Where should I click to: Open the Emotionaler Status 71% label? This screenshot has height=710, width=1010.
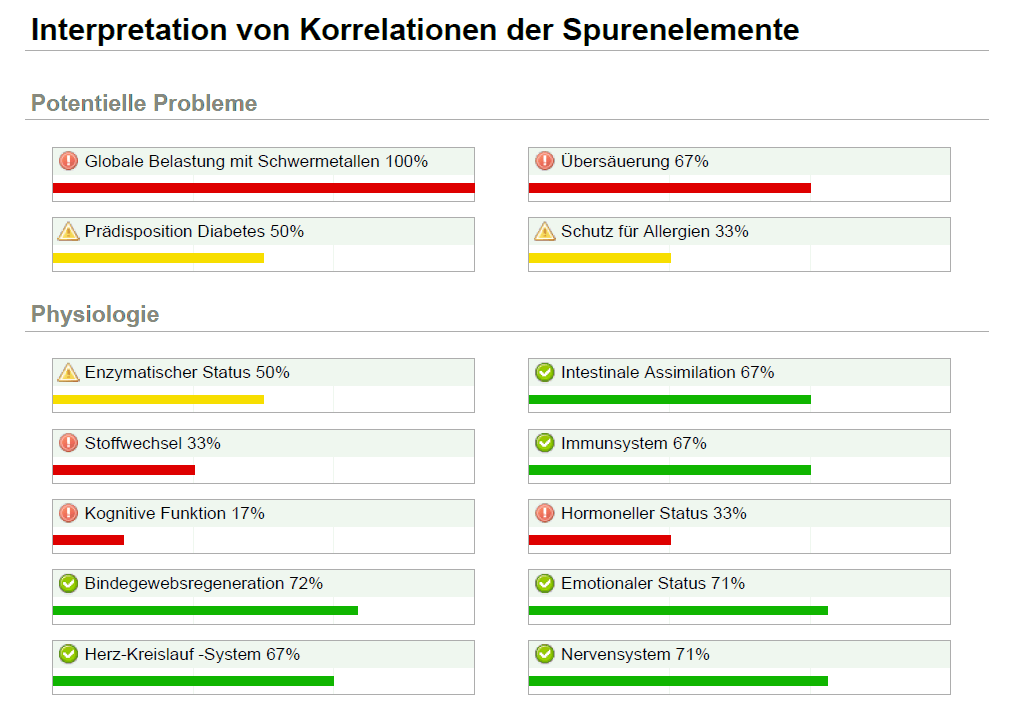coord(652,584)
